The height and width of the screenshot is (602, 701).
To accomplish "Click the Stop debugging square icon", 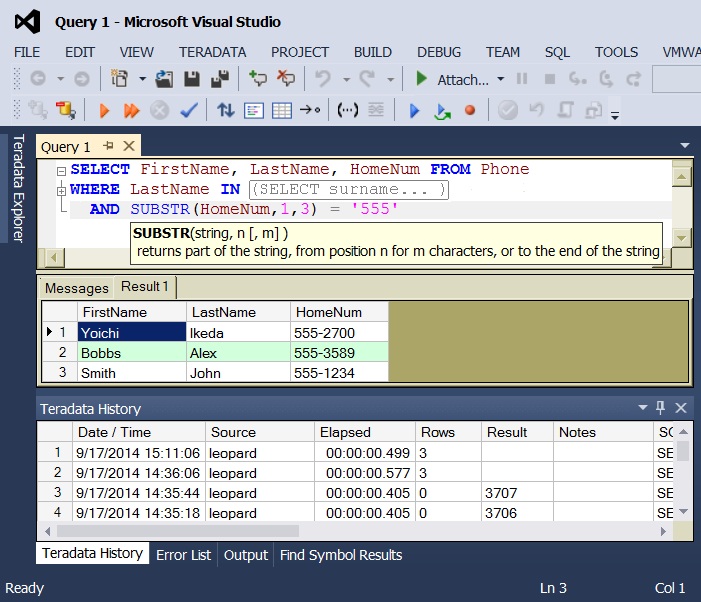I will click(550, 80).
